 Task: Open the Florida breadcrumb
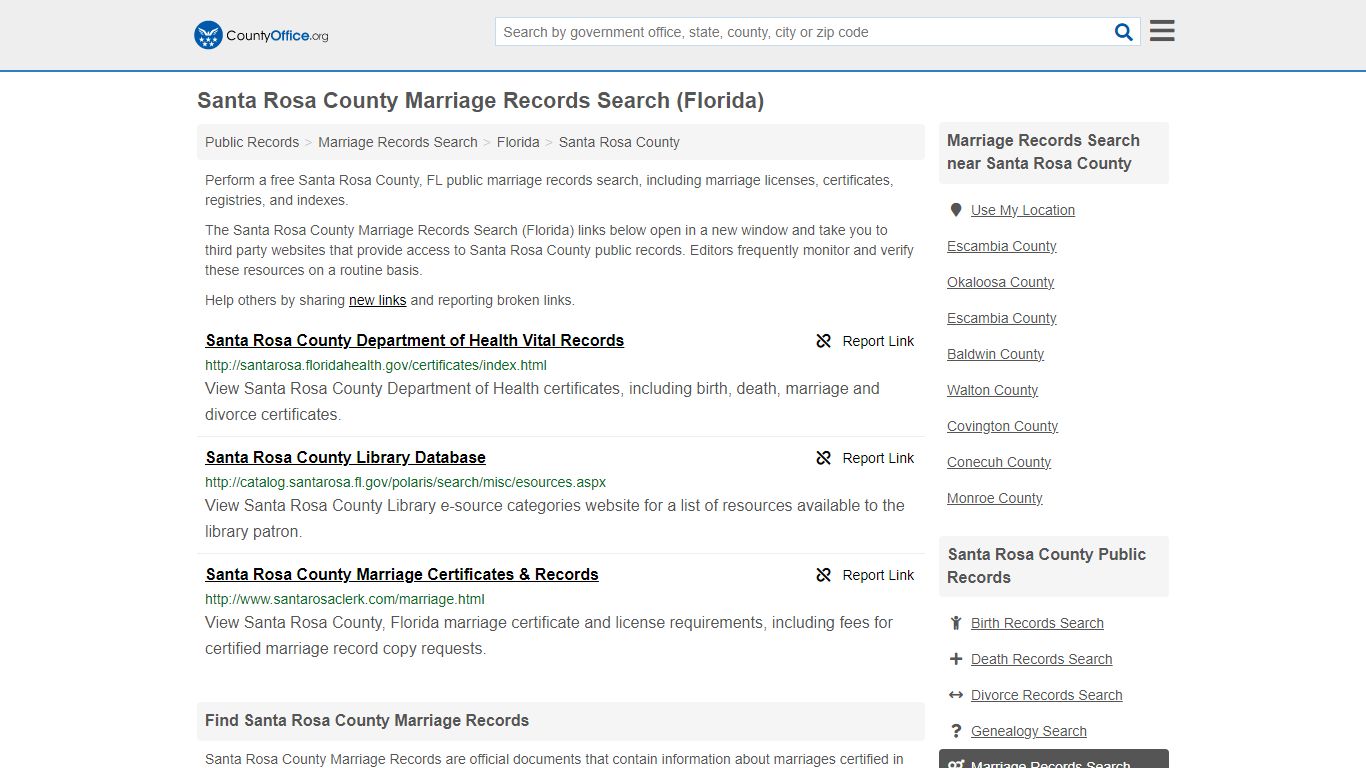(x=518, y=142)
